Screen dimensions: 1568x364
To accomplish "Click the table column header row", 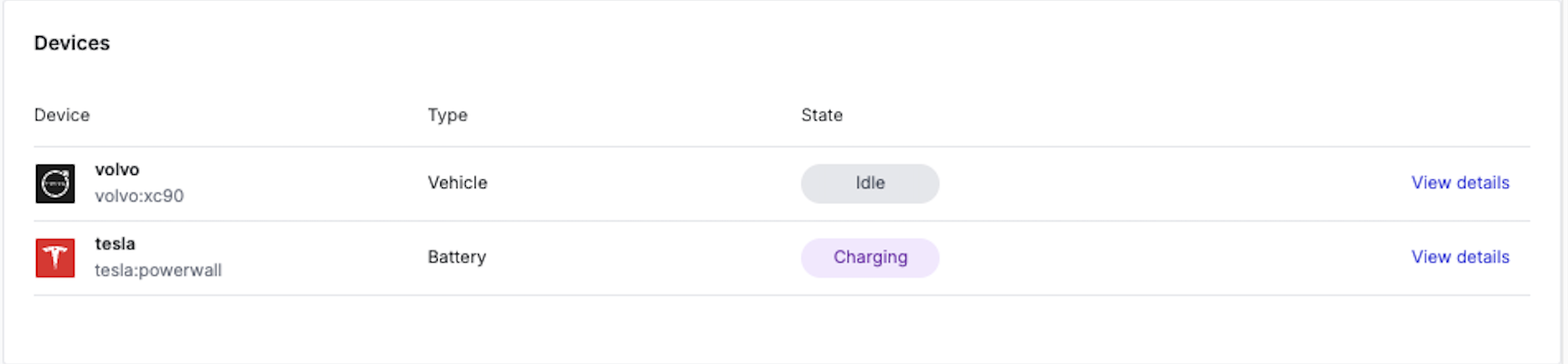I will 1143,115.
